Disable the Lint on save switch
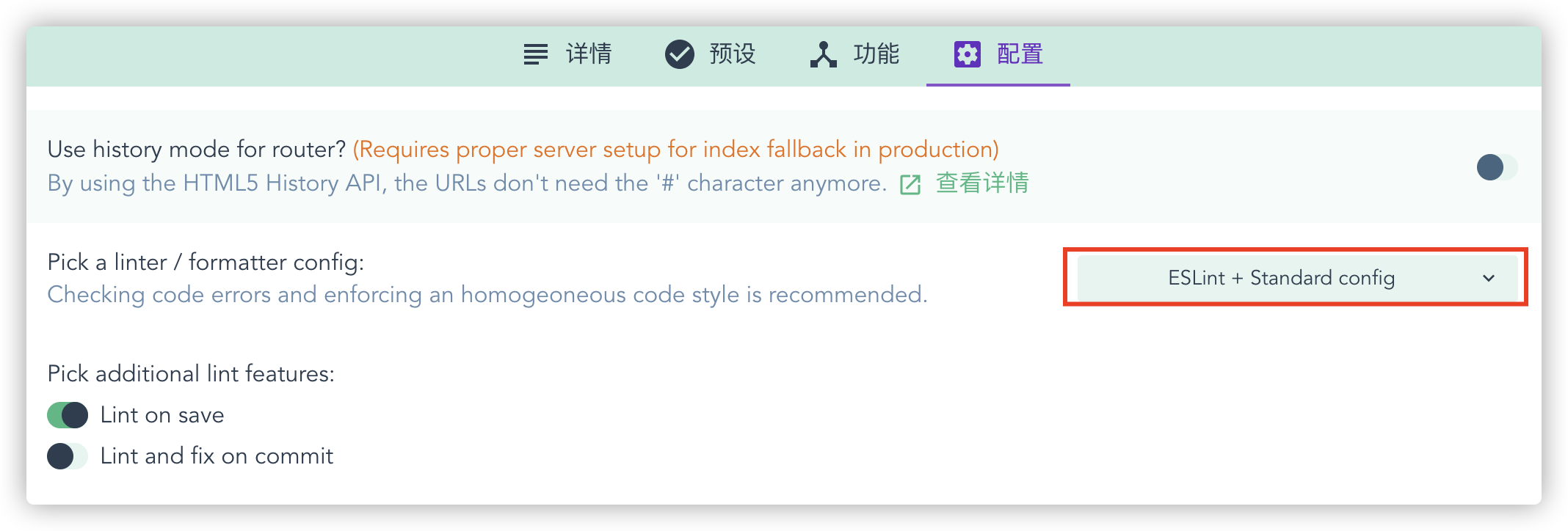This screenshot has height=531, width=1568. tap(68, 415)
